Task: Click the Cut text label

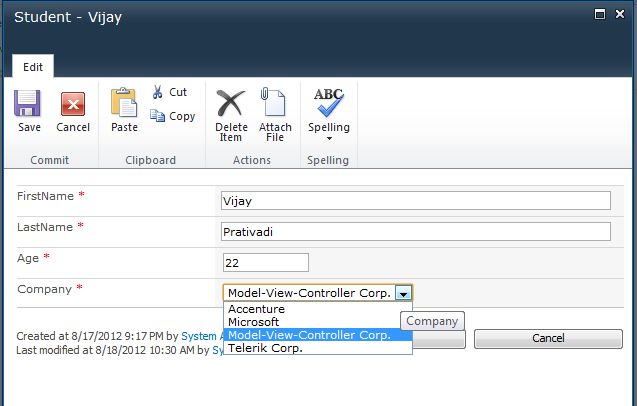Action: click(178, 92)
